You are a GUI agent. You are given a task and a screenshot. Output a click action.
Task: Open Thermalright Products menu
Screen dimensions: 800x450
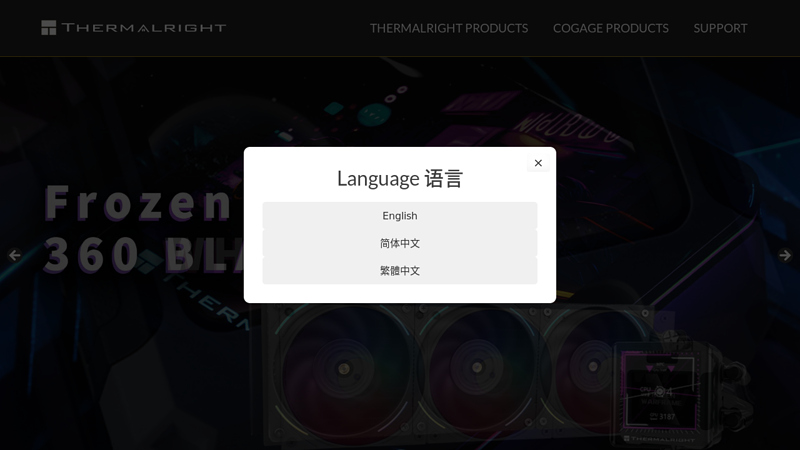coord(449,28)
